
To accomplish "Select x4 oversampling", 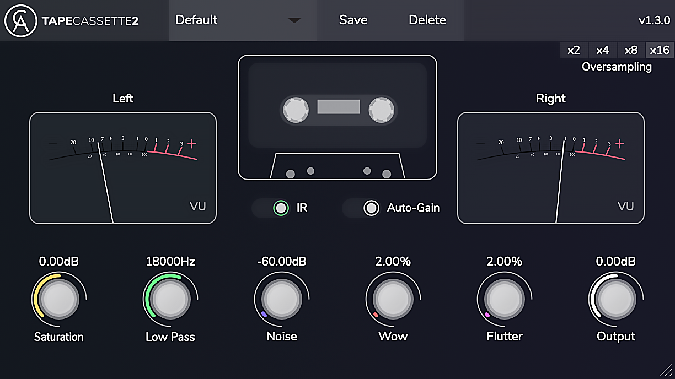I will coord(602,50).
